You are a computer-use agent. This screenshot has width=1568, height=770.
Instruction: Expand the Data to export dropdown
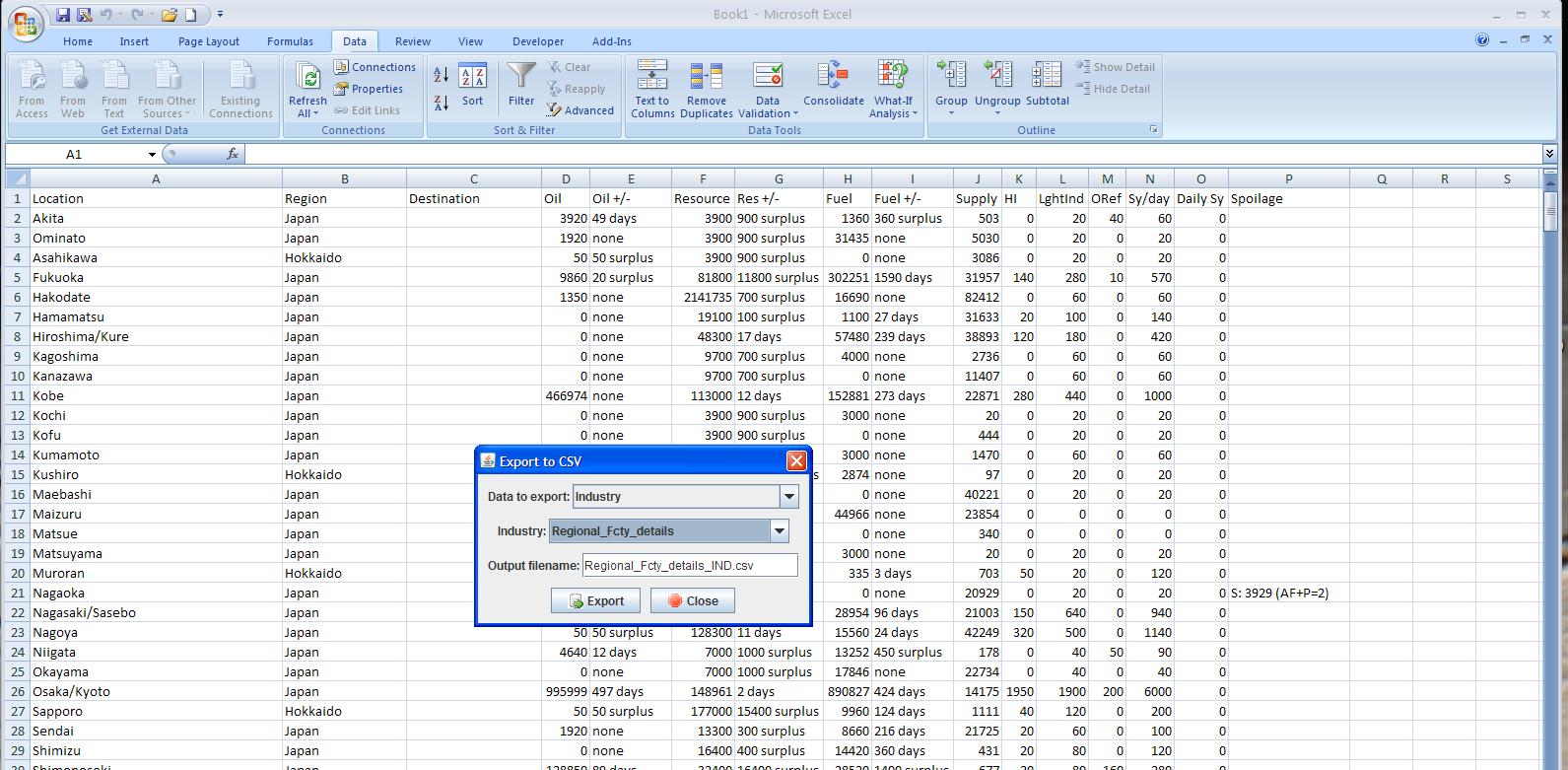pos(788,497)
